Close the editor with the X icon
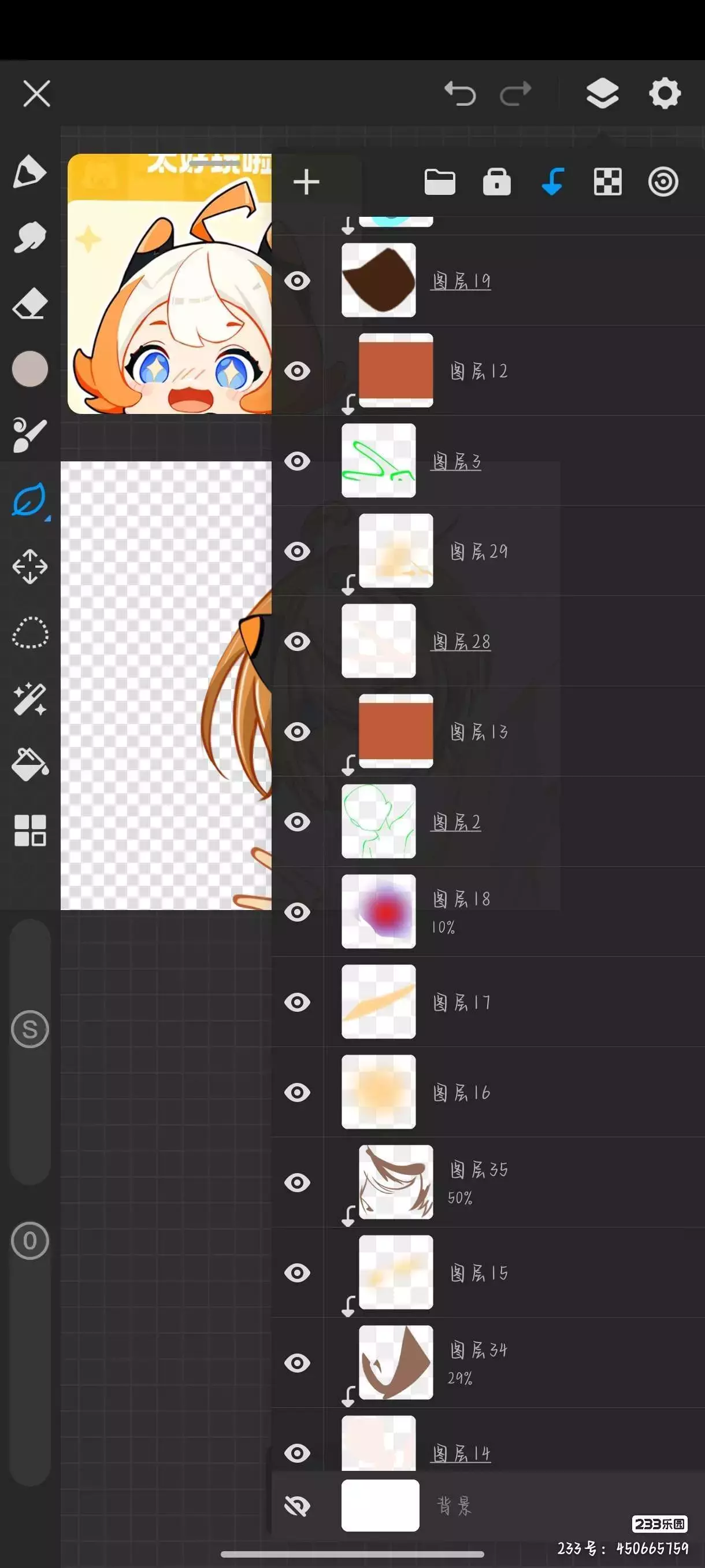 tap(36, 94)
